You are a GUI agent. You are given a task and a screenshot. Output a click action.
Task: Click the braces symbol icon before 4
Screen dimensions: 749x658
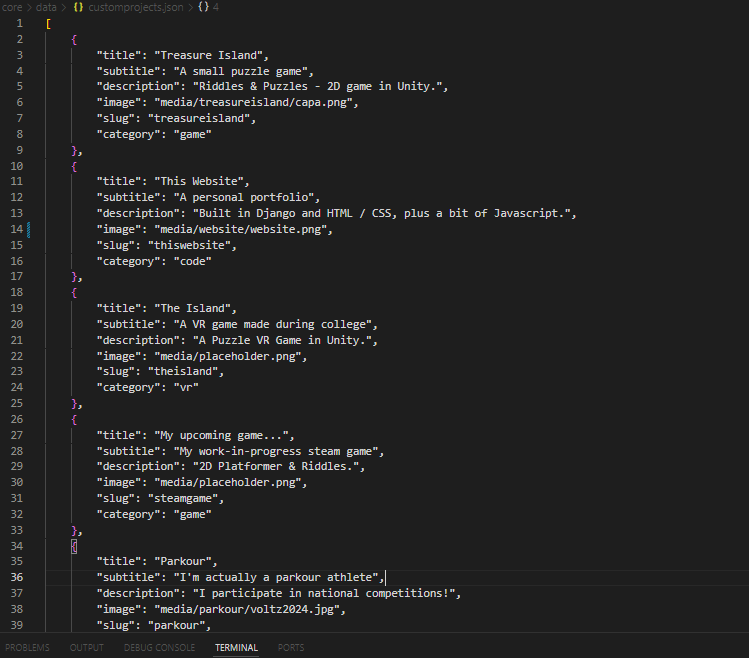tap(203, 7)
